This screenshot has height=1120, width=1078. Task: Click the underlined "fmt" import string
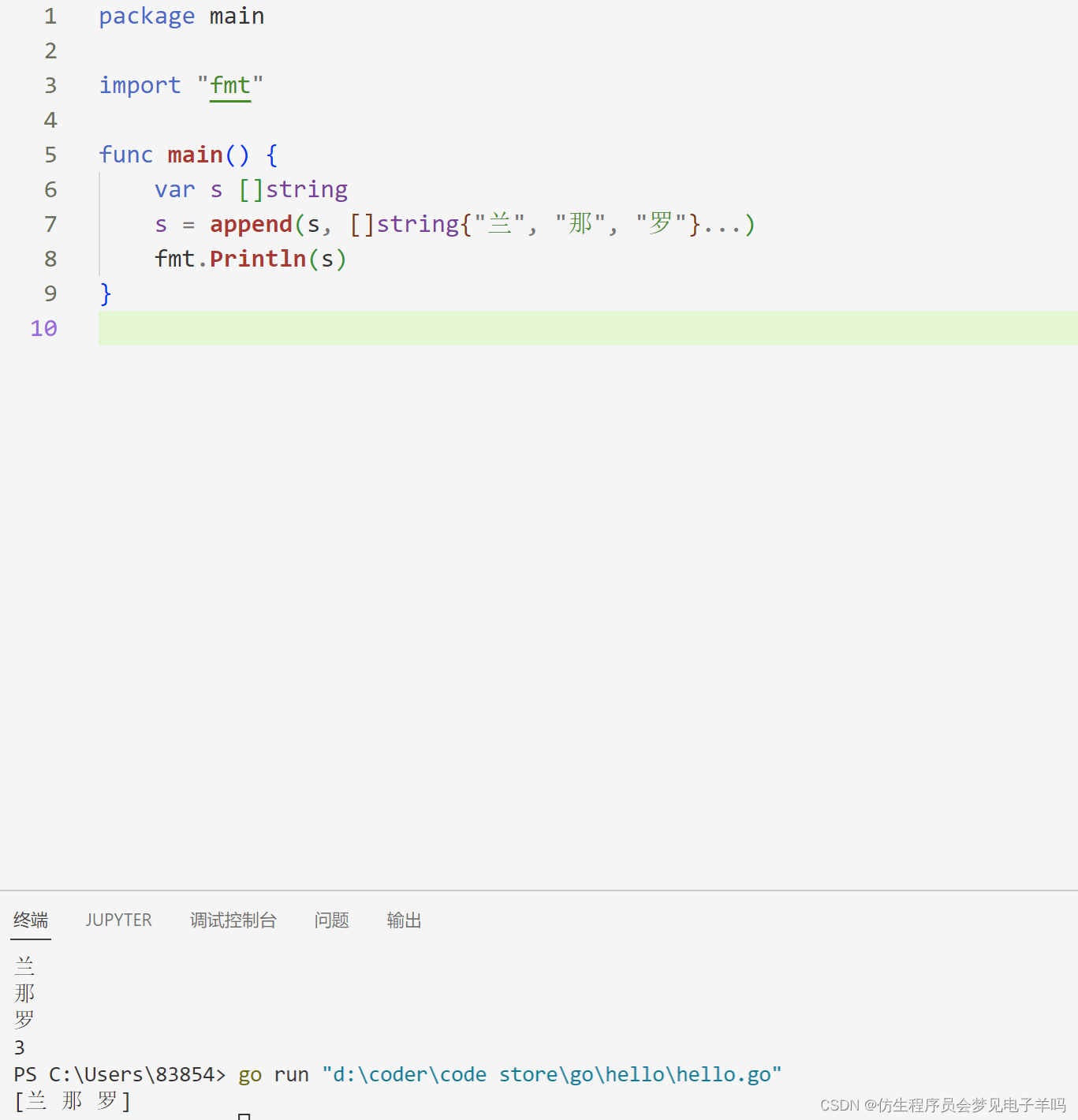pyautogui.click(x=230, y=85)
